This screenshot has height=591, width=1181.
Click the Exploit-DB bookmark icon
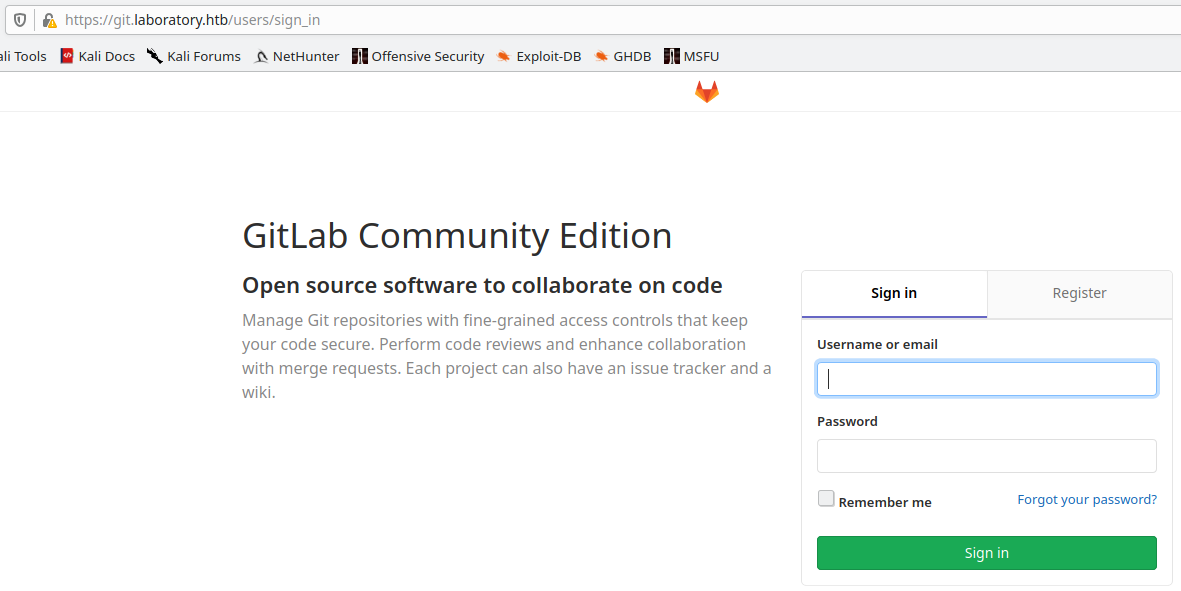click(502, 56)
